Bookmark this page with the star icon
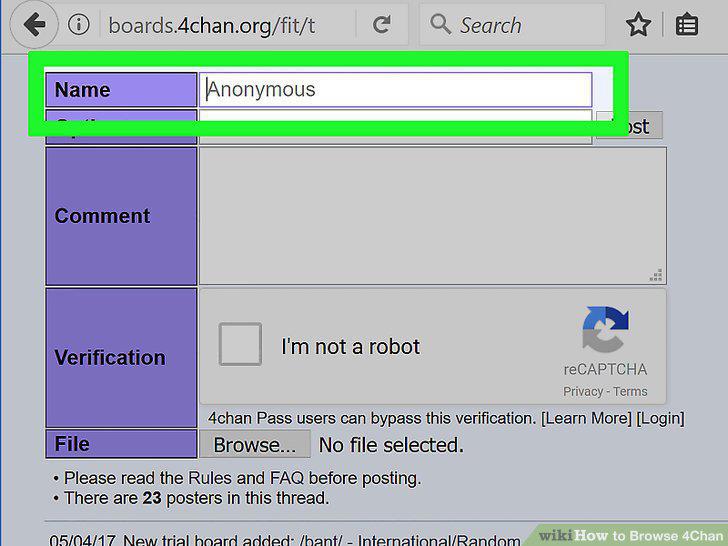Screen dimensions: 728x546 [638, 25]
